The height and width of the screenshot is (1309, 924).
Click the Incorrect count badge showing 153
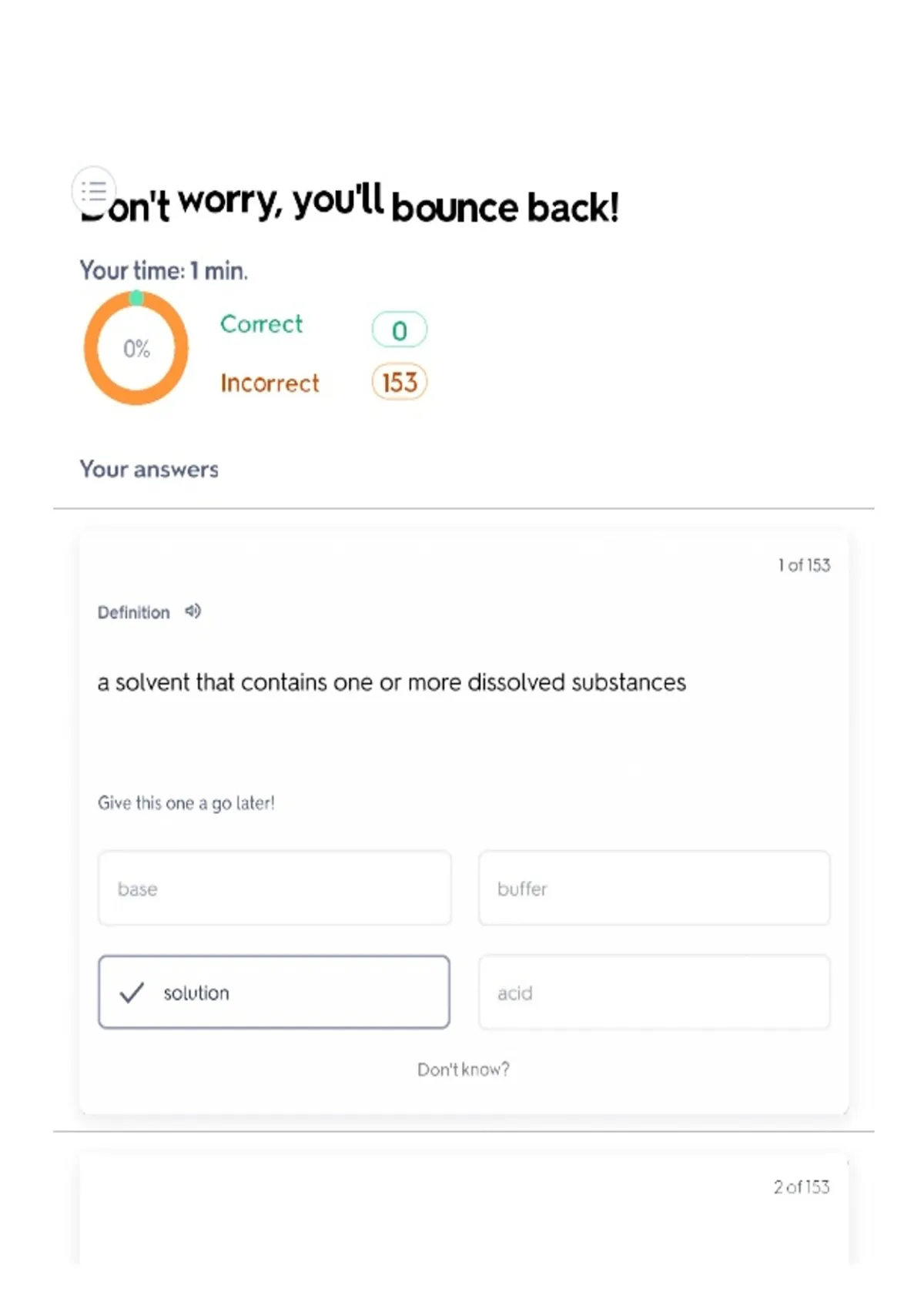pos(399,382)
